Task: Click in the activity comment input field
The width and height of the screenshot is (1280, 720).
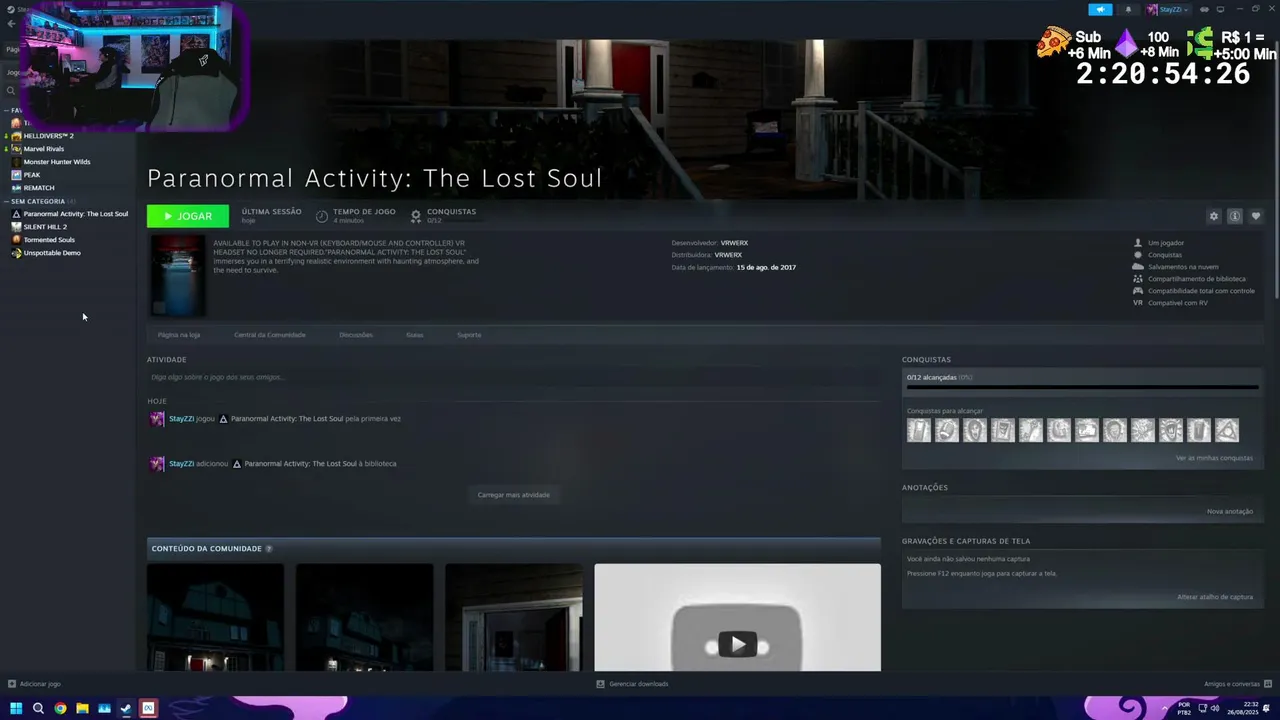Action: [513, 377]
